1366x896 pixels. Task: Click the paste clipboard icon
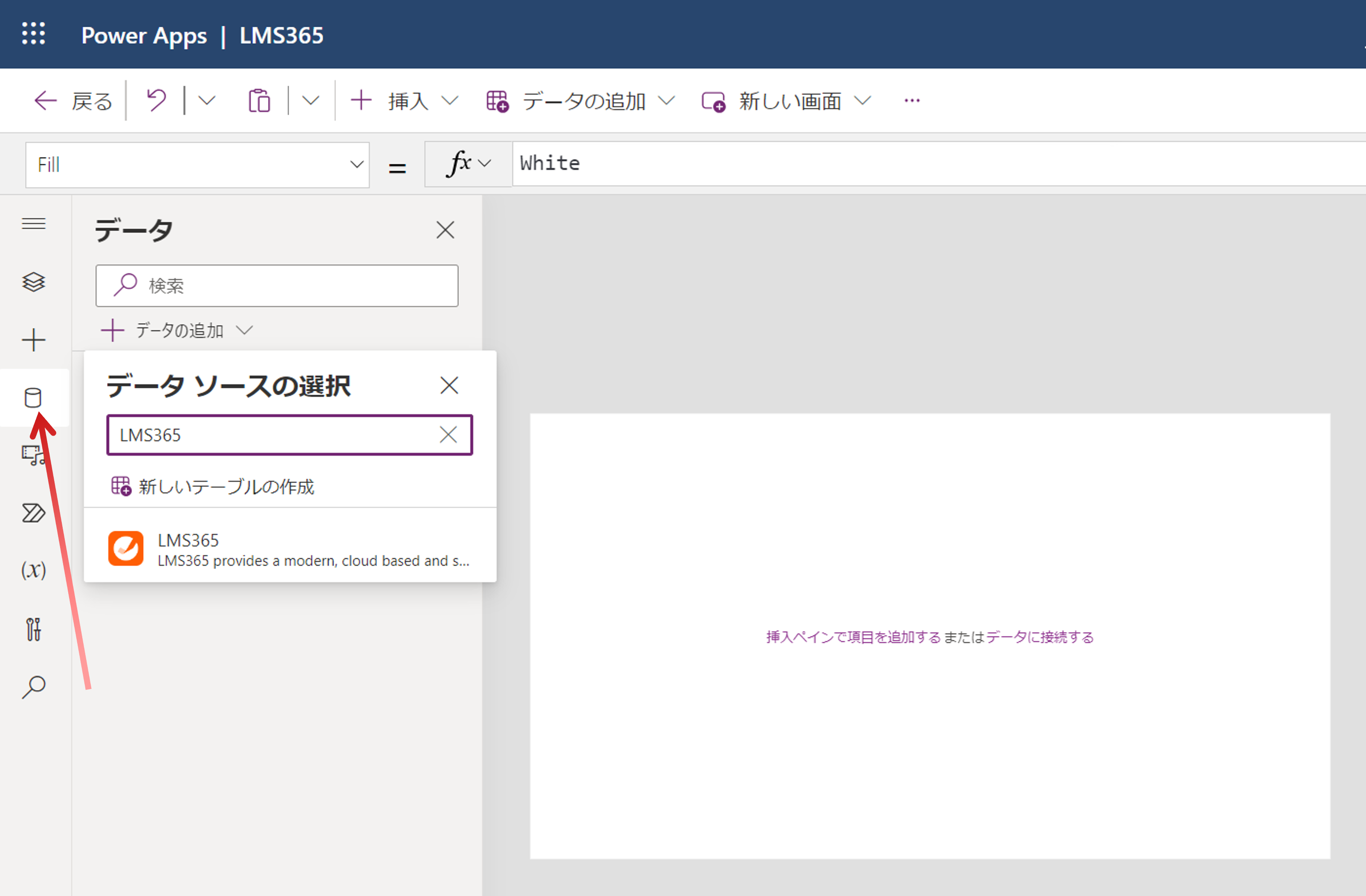click(x=259, y=101)
